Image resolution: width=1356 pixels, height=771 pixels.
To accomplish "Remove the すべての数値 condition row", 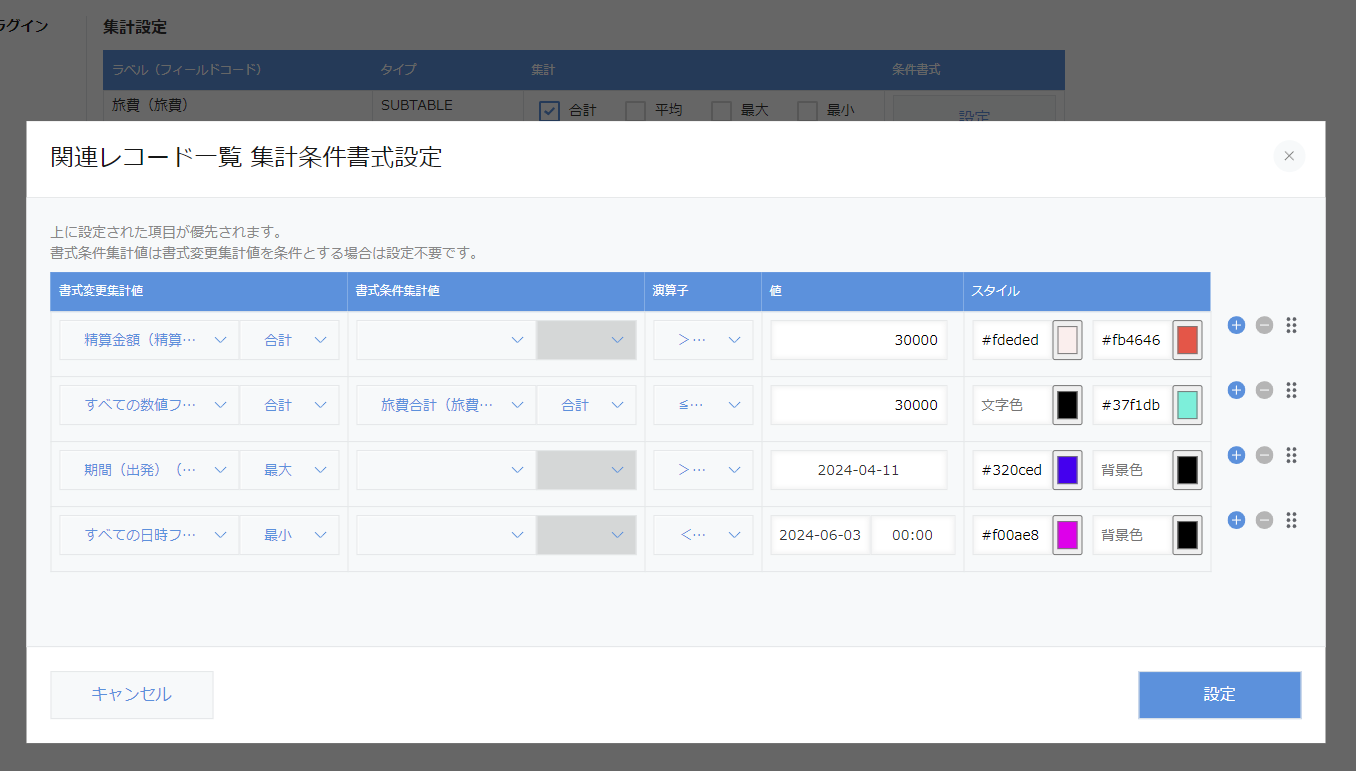I will click(x=1264, y=390).
